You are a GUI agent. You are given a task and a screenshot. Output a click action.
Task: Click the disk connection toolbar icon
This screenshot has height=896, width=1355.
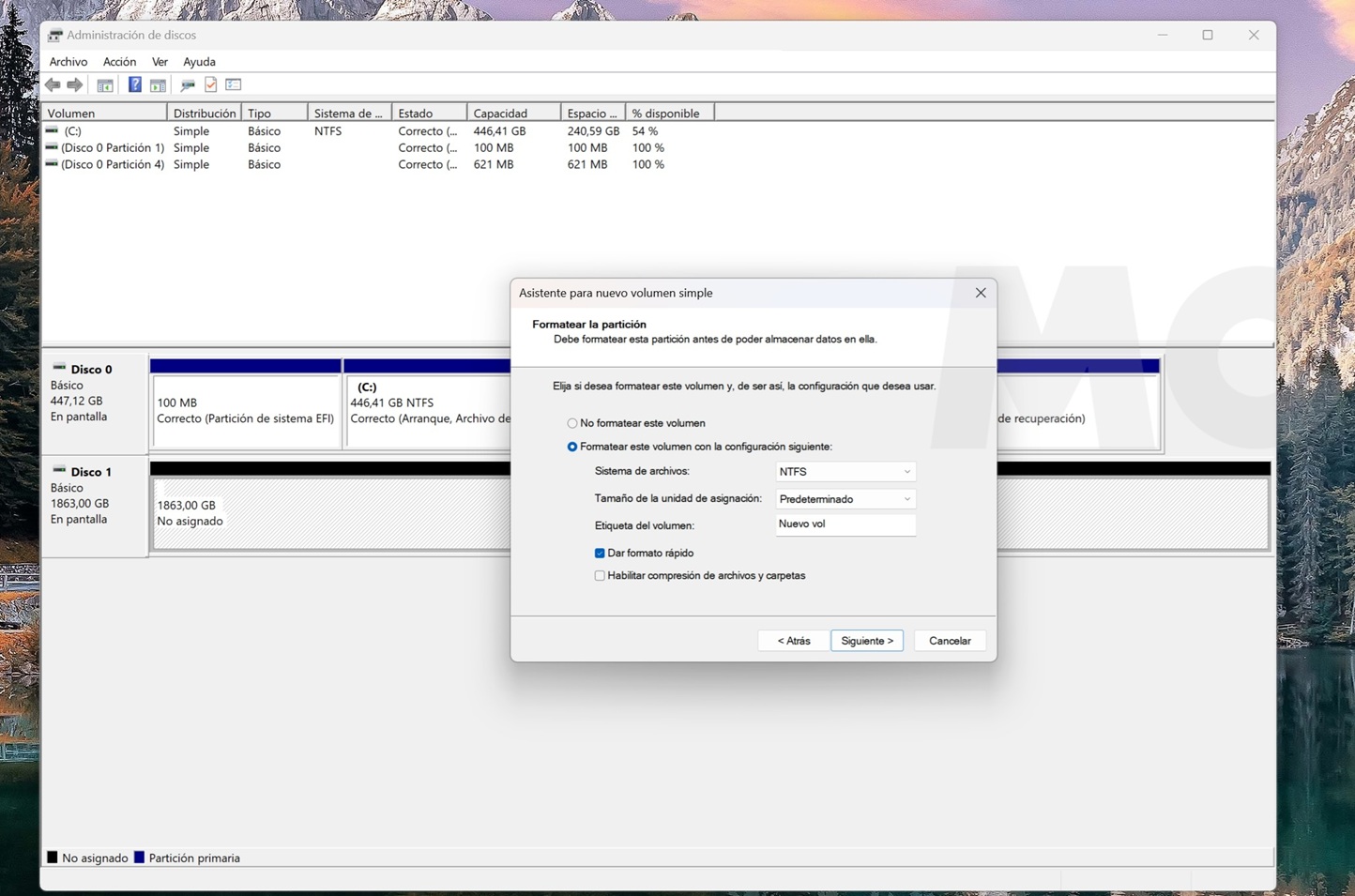pos(188,85)
